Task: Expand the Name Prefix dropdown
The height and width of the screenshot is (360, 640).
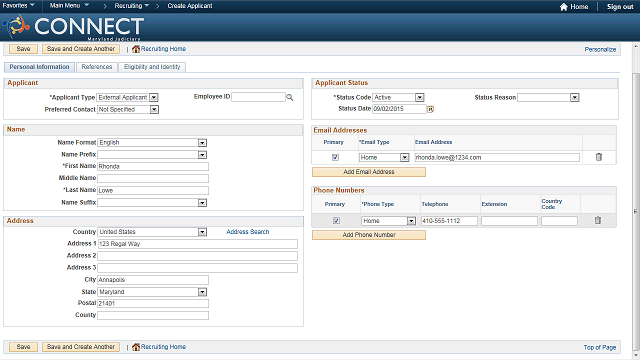Action: pos(202,155)
